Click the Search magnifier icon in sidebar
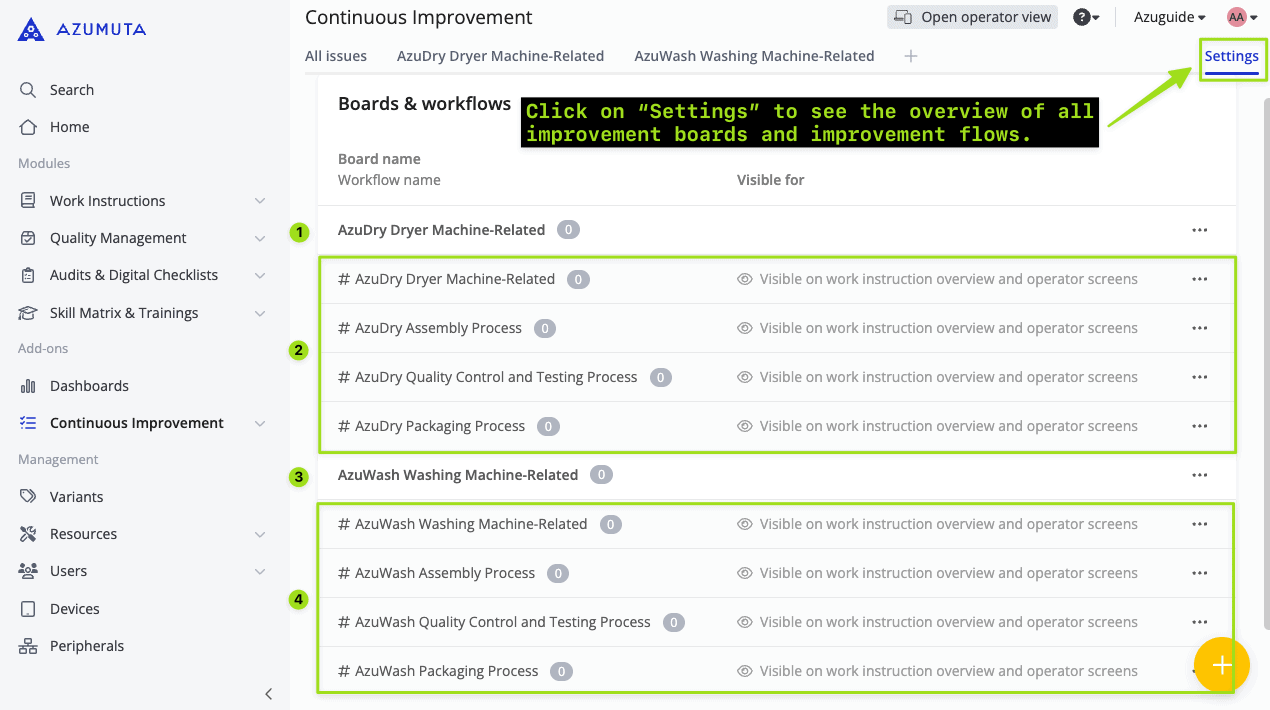Viewport: 1270px width, 710px height. point(28,90)
